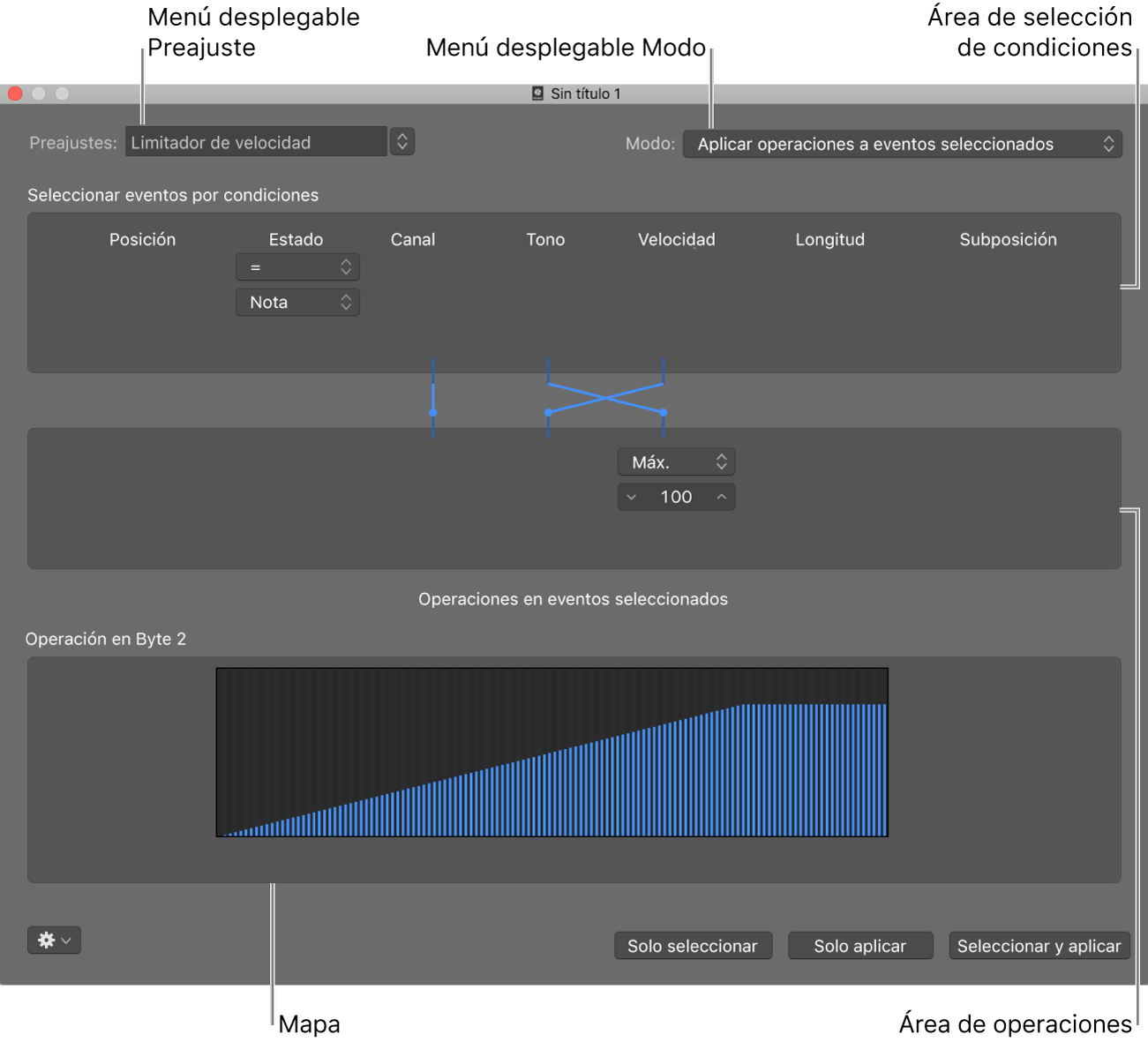Click the Seleccionar y aplicar button

pos(1039,946)
